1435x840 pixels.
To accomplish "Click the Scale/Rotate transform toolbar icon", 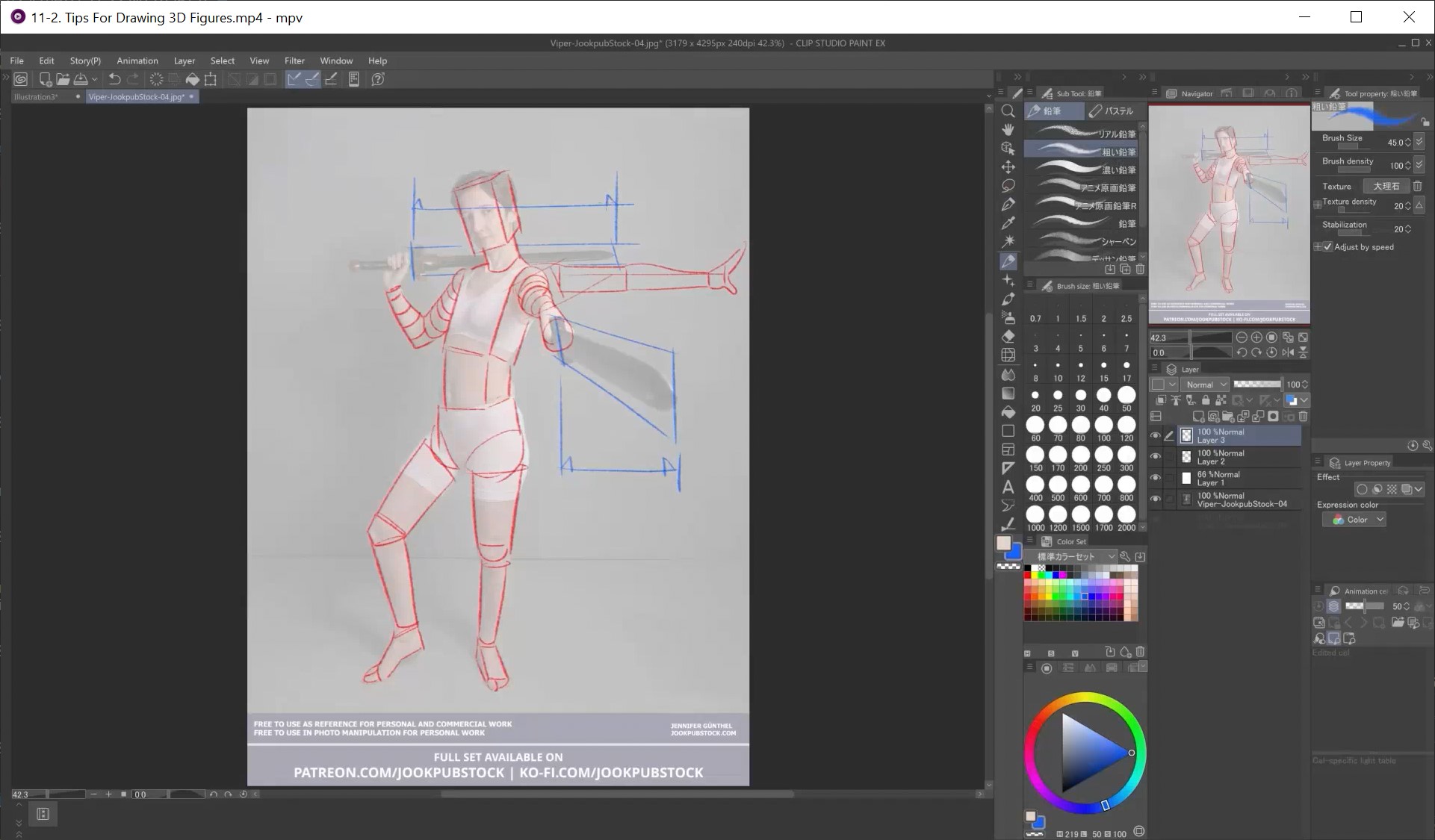I will pyautogui.click(x=211, y=79).
